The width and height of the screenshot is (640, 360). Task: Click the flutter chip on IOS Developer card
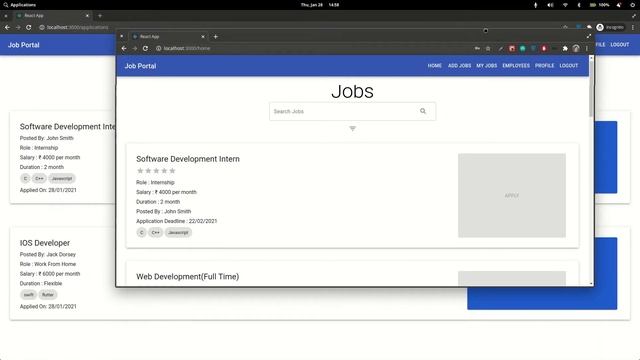tap(48, 294)
